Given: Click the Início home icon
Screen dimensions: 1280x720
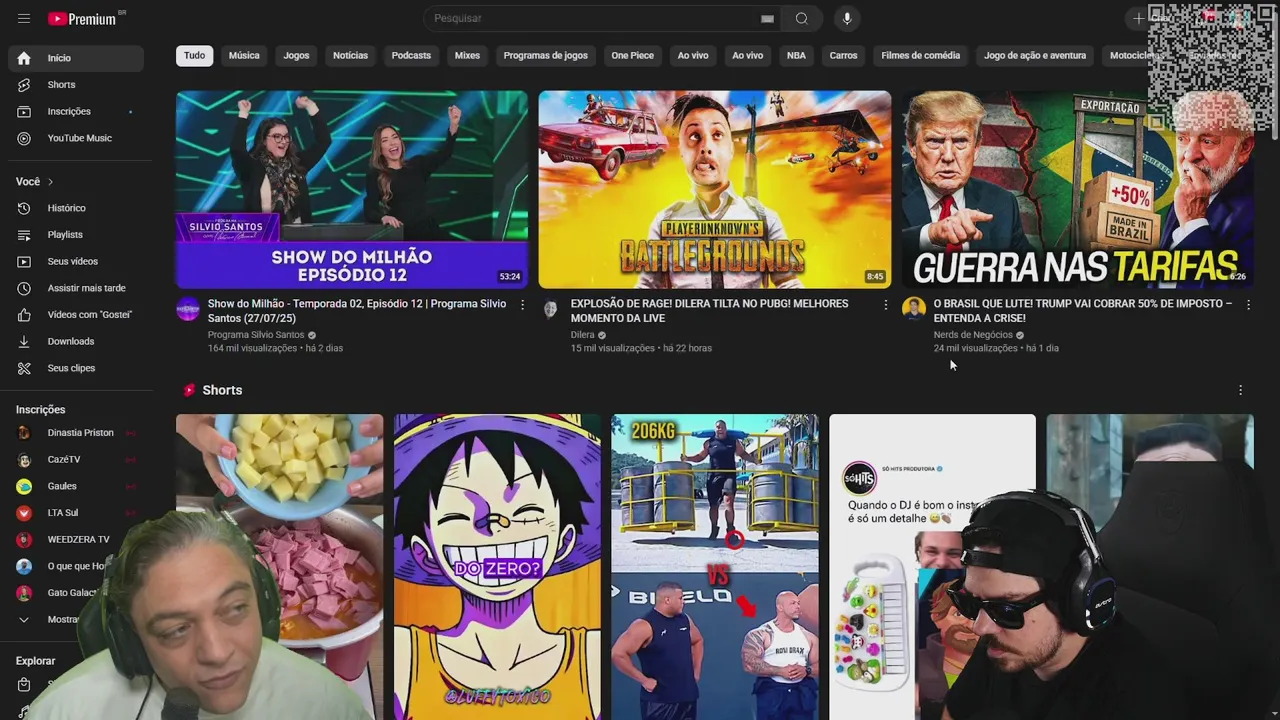Looking at the screenshot, I should (x=24, y=58).
